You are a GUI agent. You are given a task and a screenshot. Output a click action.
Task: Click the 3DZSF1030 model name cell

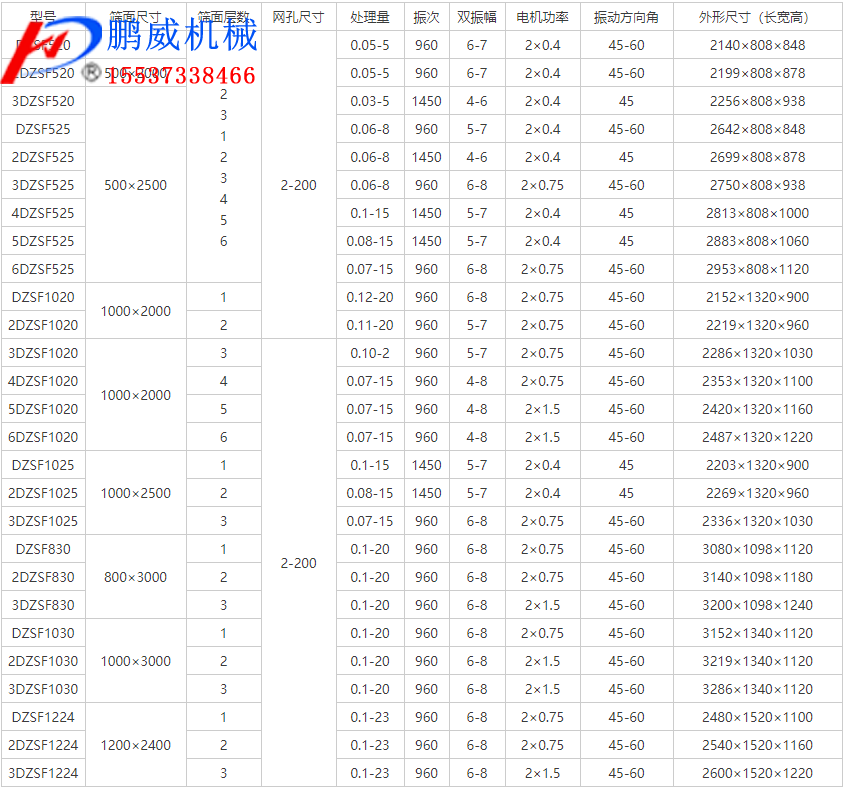42,688
